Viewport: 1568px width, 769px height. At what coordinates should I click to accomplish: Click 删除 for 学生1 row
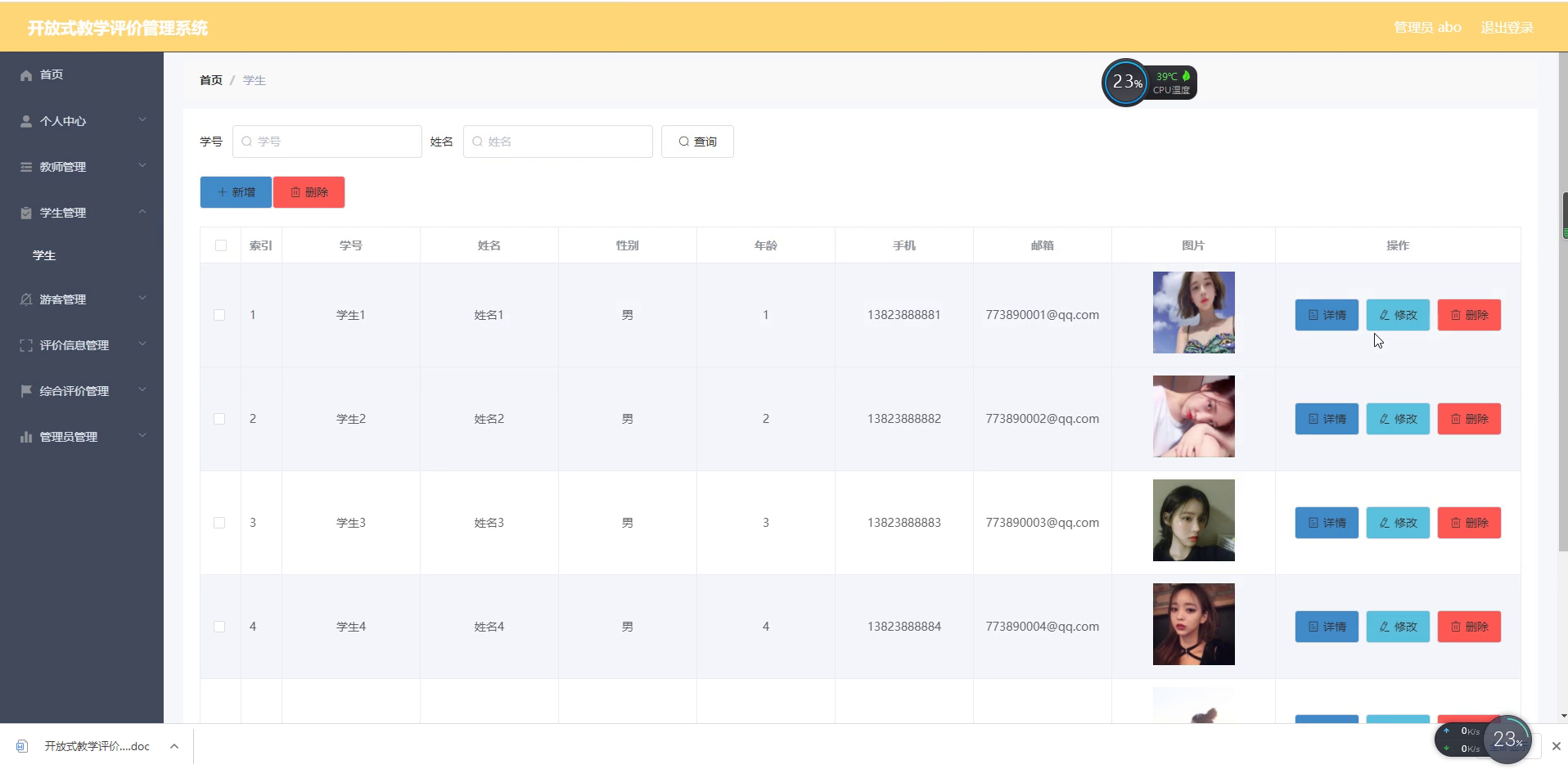tap(1469, 315)
